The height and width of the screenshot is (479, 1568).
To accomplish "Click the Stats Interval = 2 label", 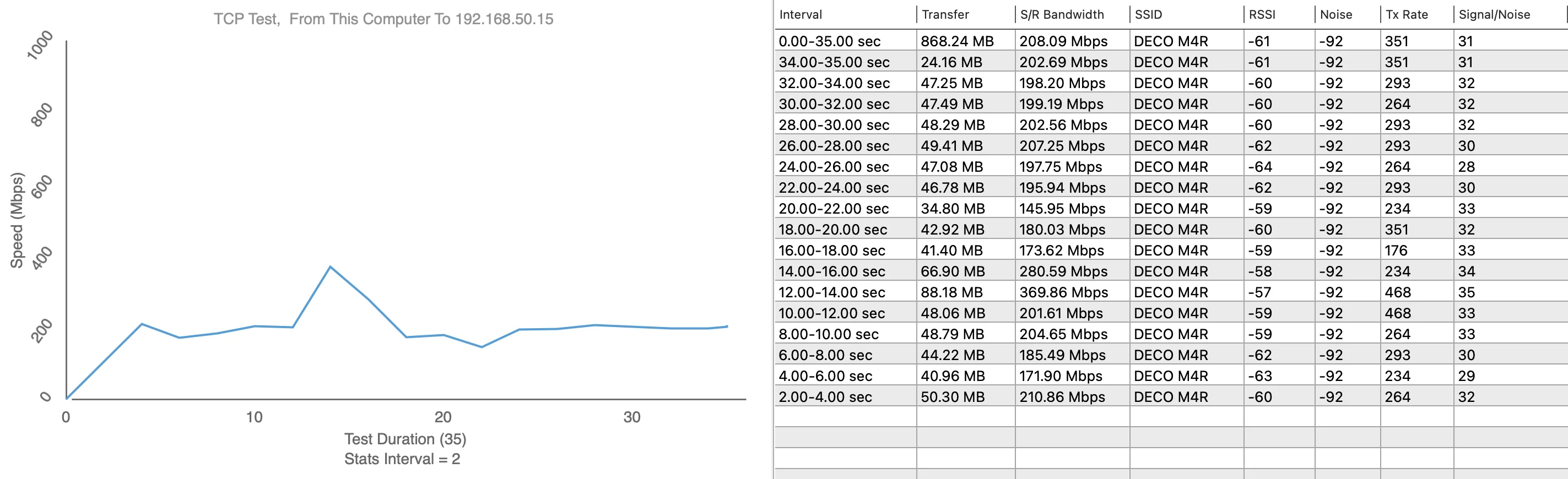I will (402, 459).
